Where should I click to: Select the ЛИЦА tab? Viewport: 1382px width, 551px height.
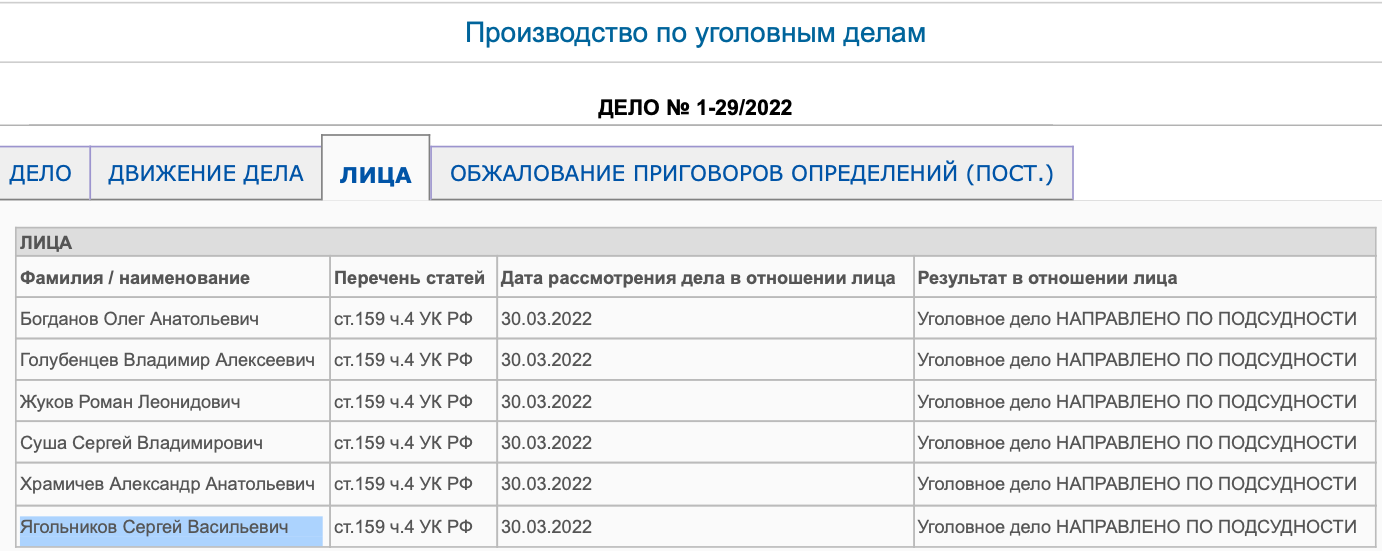[x=376, y=175]
